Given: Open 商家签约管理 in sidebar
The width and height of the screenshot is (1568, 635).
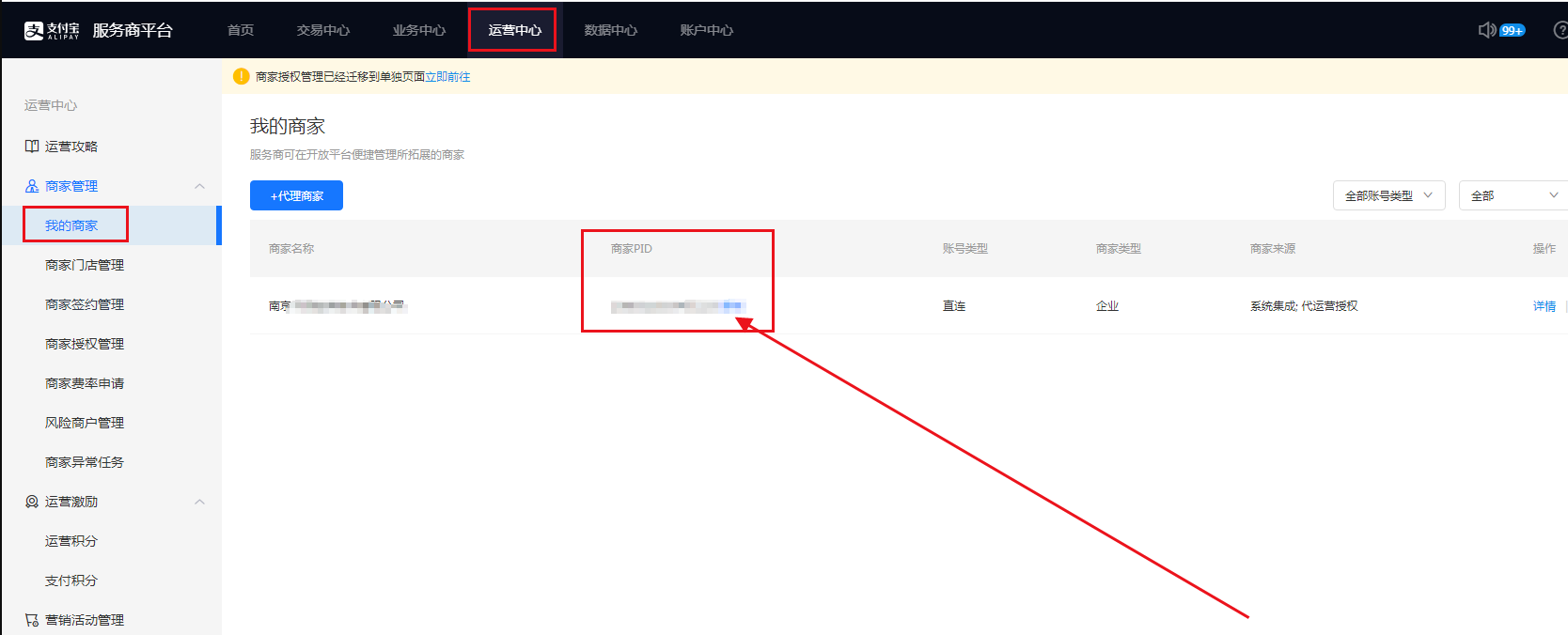Looking at the screenshot, I should [85, 304].
